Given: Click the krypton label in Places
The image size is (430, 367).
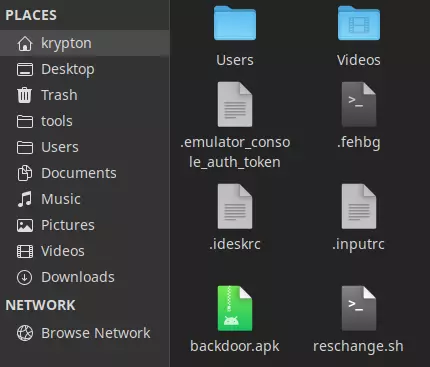Looking at the screenshot, I should tap(66, 44).
